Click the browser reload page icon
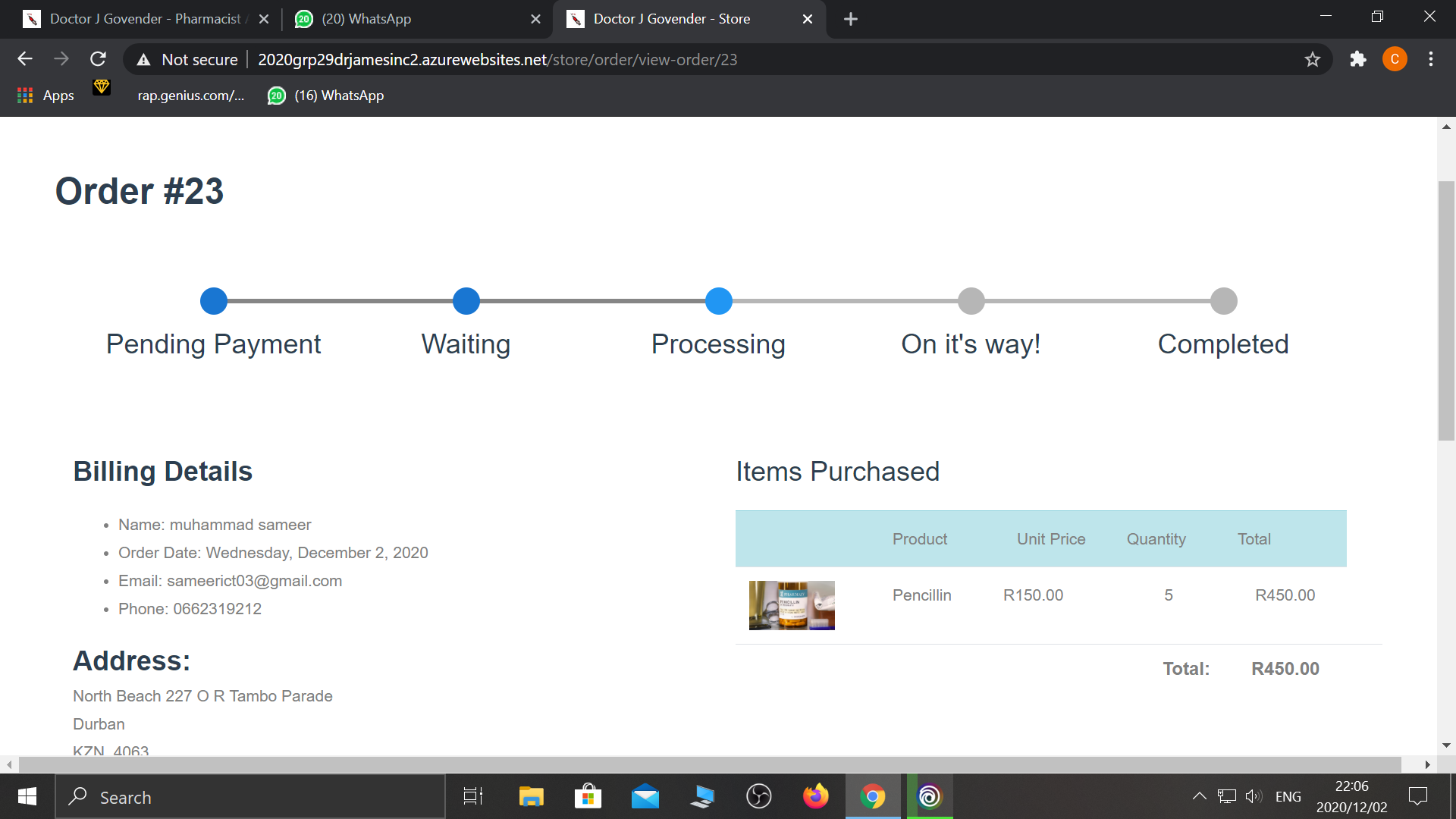Screen dimensions: 1456x819 pos(98,59)
